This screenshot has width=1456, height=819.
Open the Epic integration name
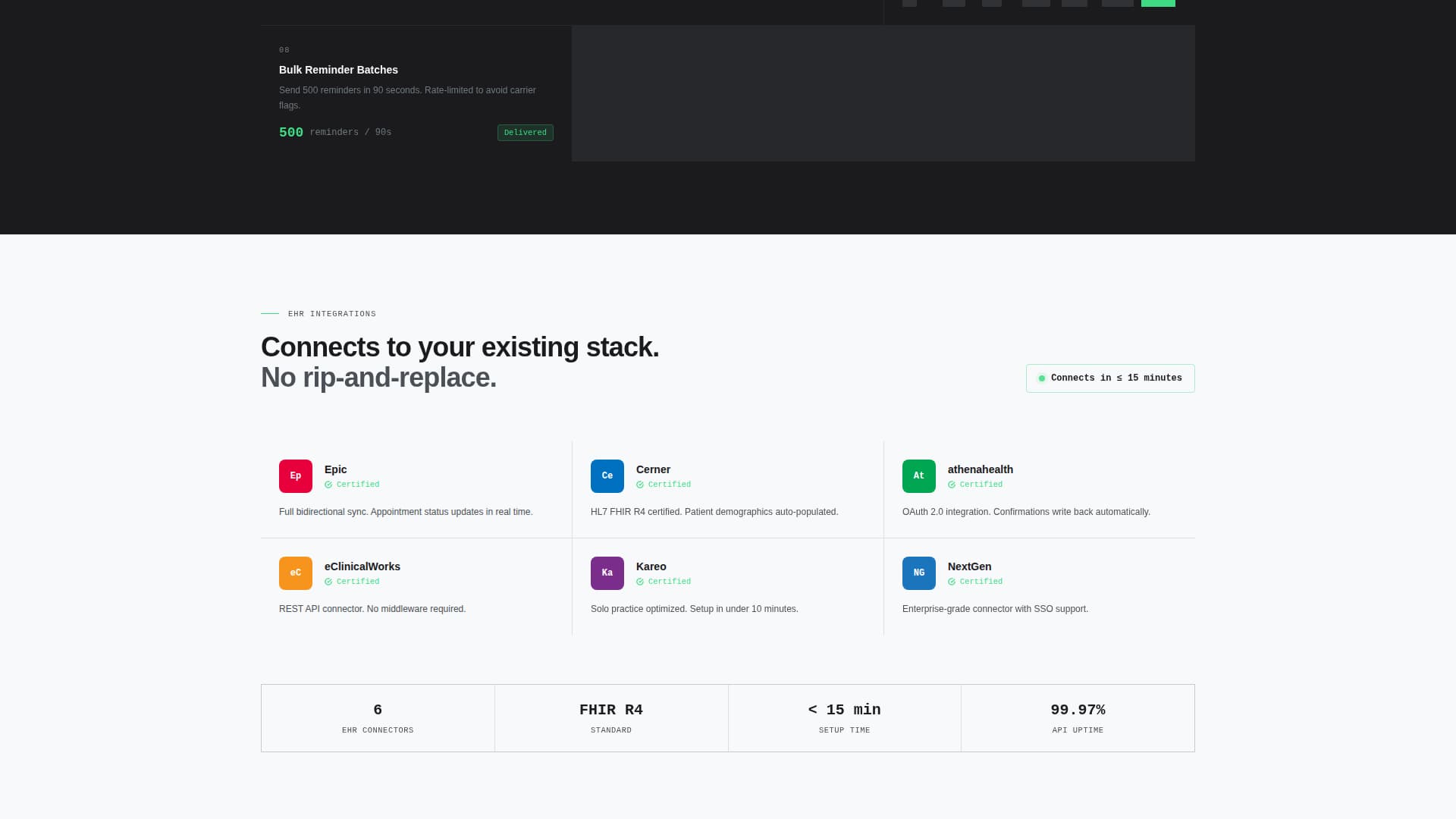coord(336,469)
